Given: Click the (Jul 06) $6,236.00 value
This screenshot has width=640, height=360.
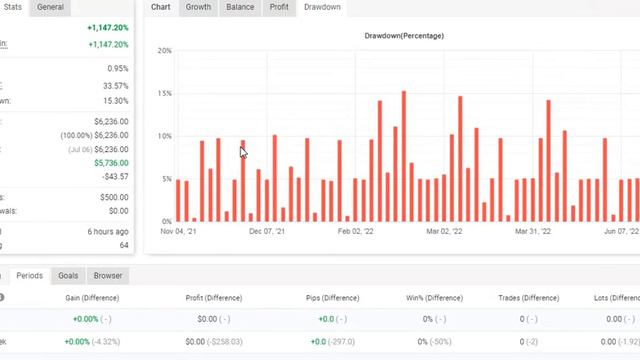Looking at the screenshot, I should coord(98,149).
